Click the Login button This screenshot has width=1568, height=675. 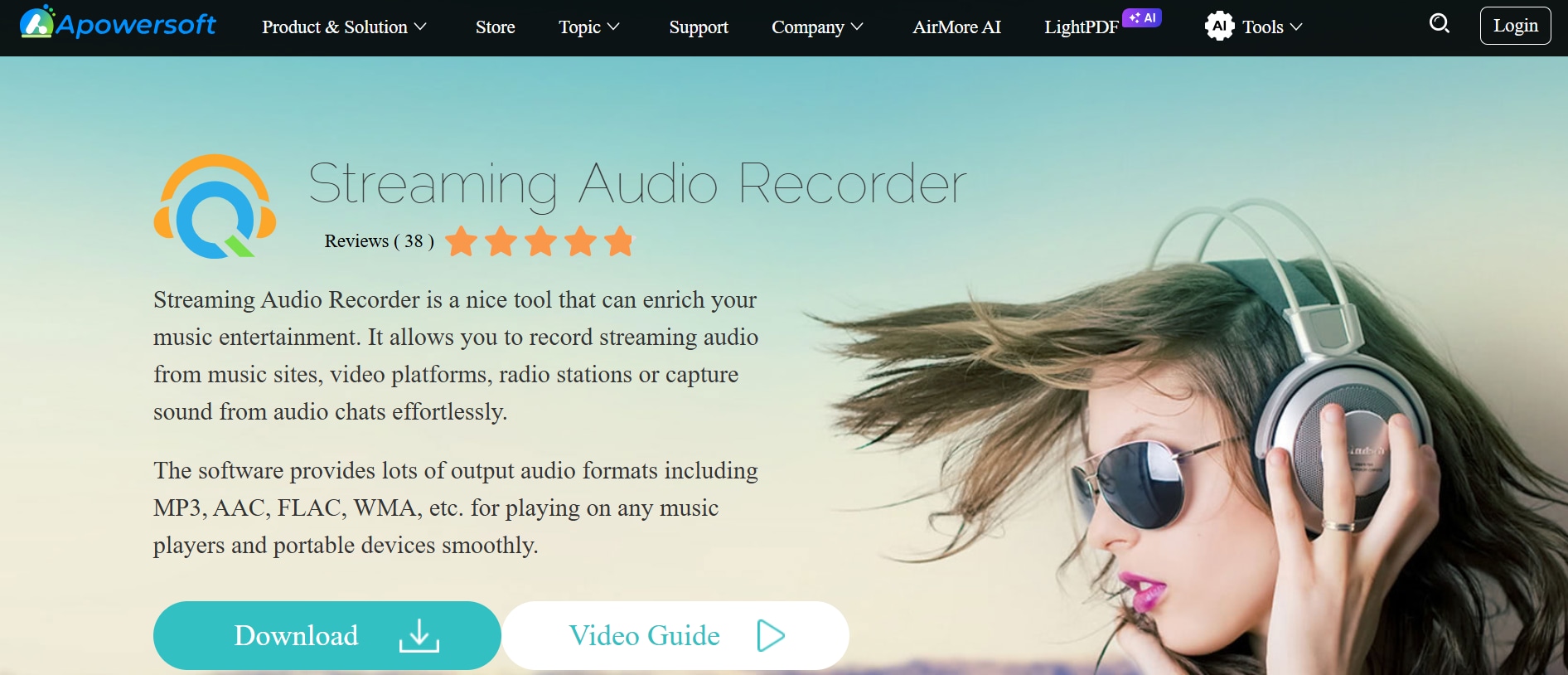[1515, 26]
